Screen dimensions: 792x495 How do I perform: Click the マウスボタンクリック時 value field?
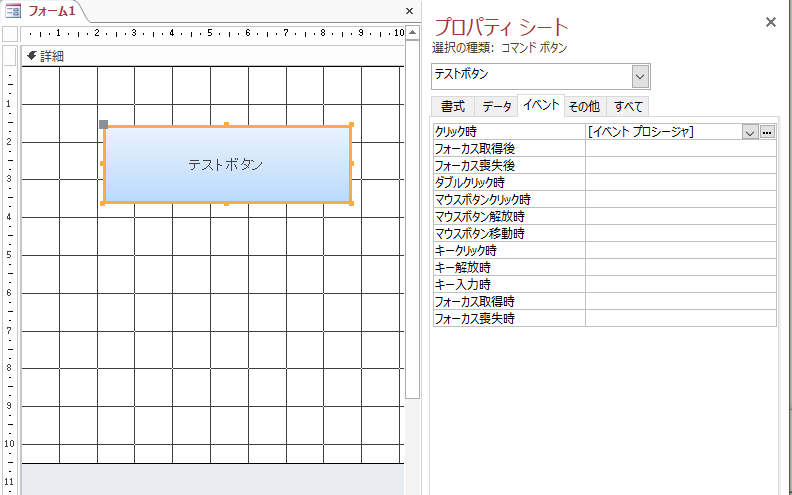[681, 200]
